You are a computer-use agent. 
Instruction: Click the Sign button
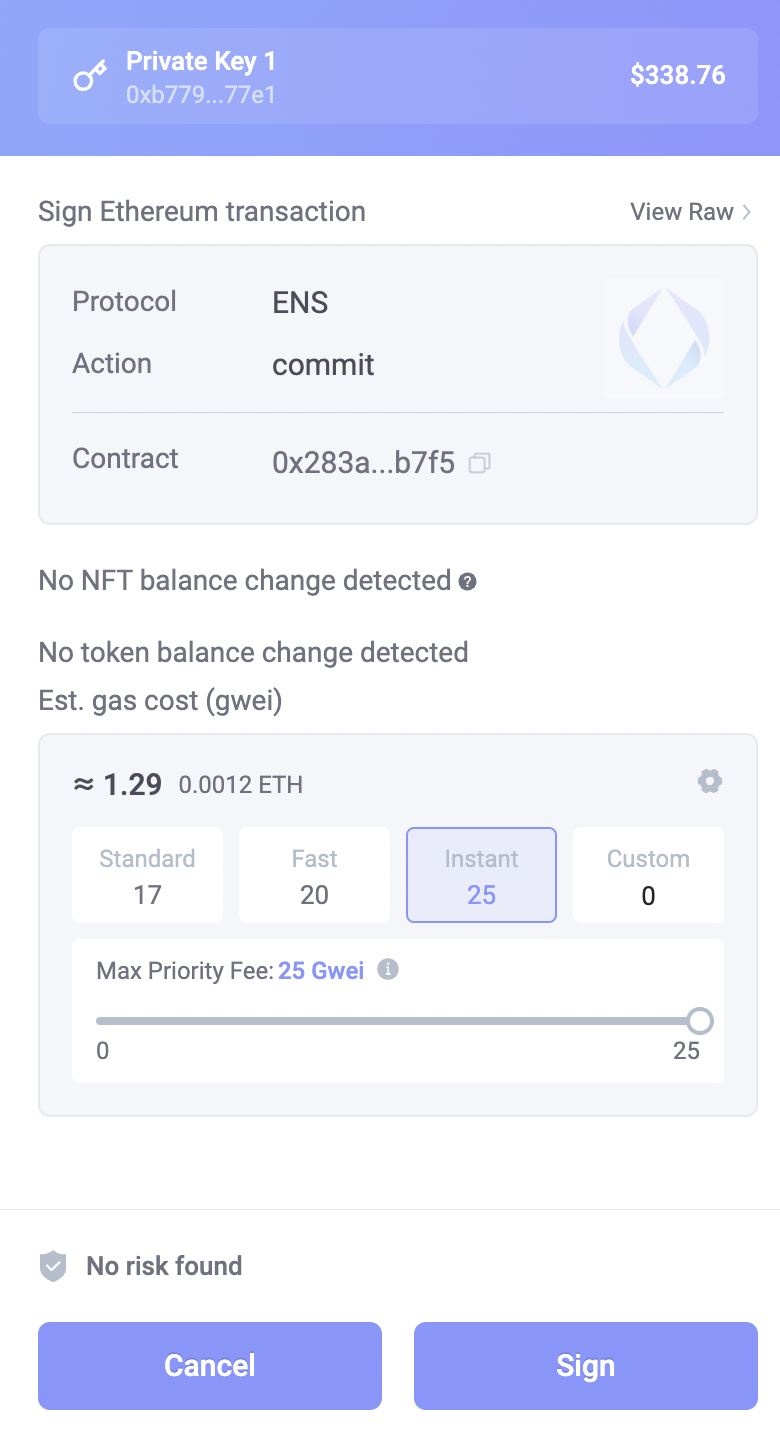(585, 1366)
